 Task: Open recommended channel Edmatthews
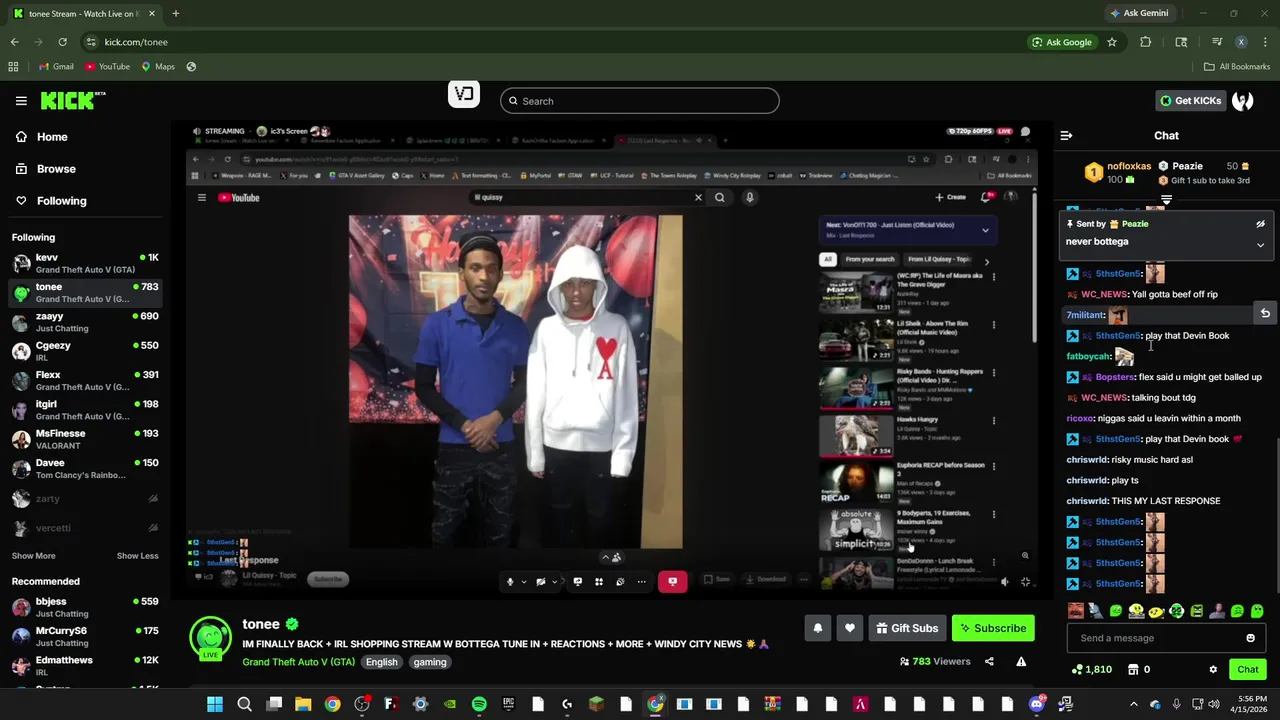(85, 666)
